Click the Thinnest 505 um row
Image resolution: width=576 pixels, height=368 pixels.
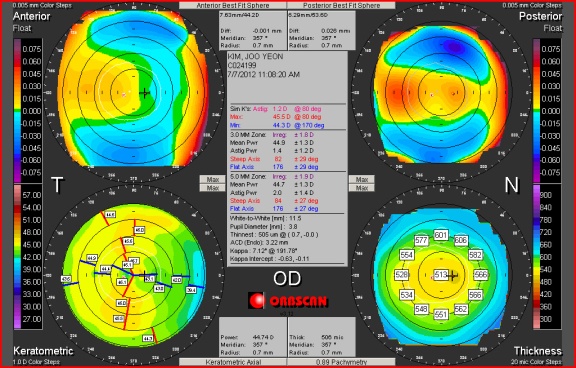(274, 235)
